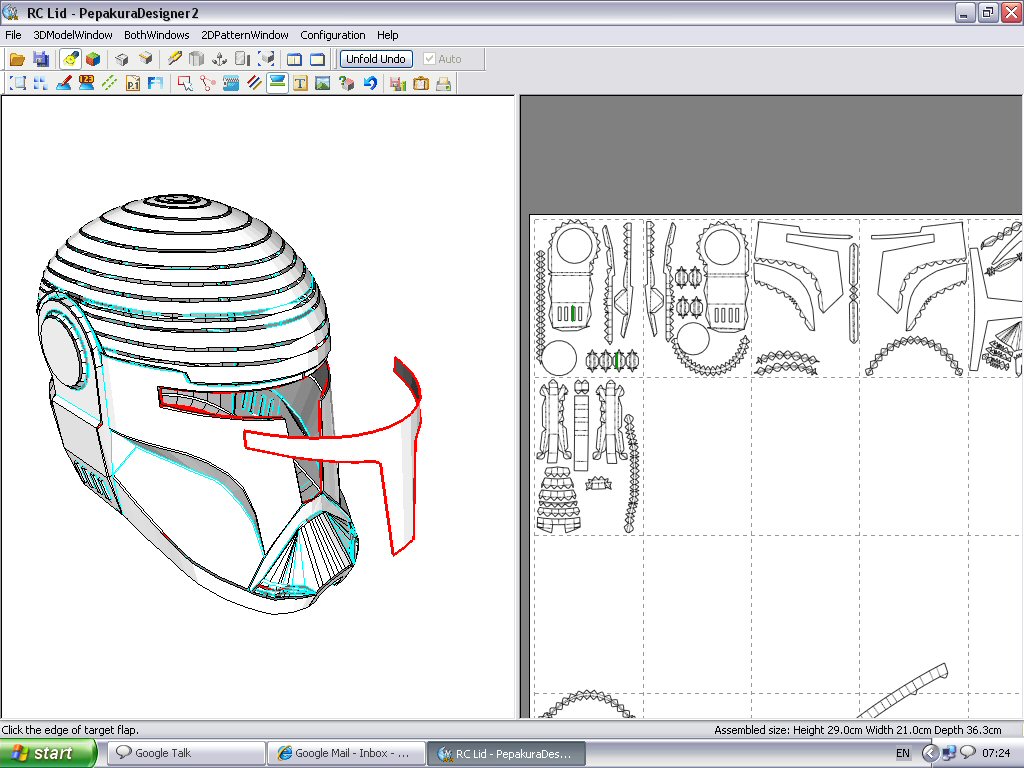1024x768 pixels.
Task: Switch to Google Mail Inbox taskbar window
Action: click(346, 753)
